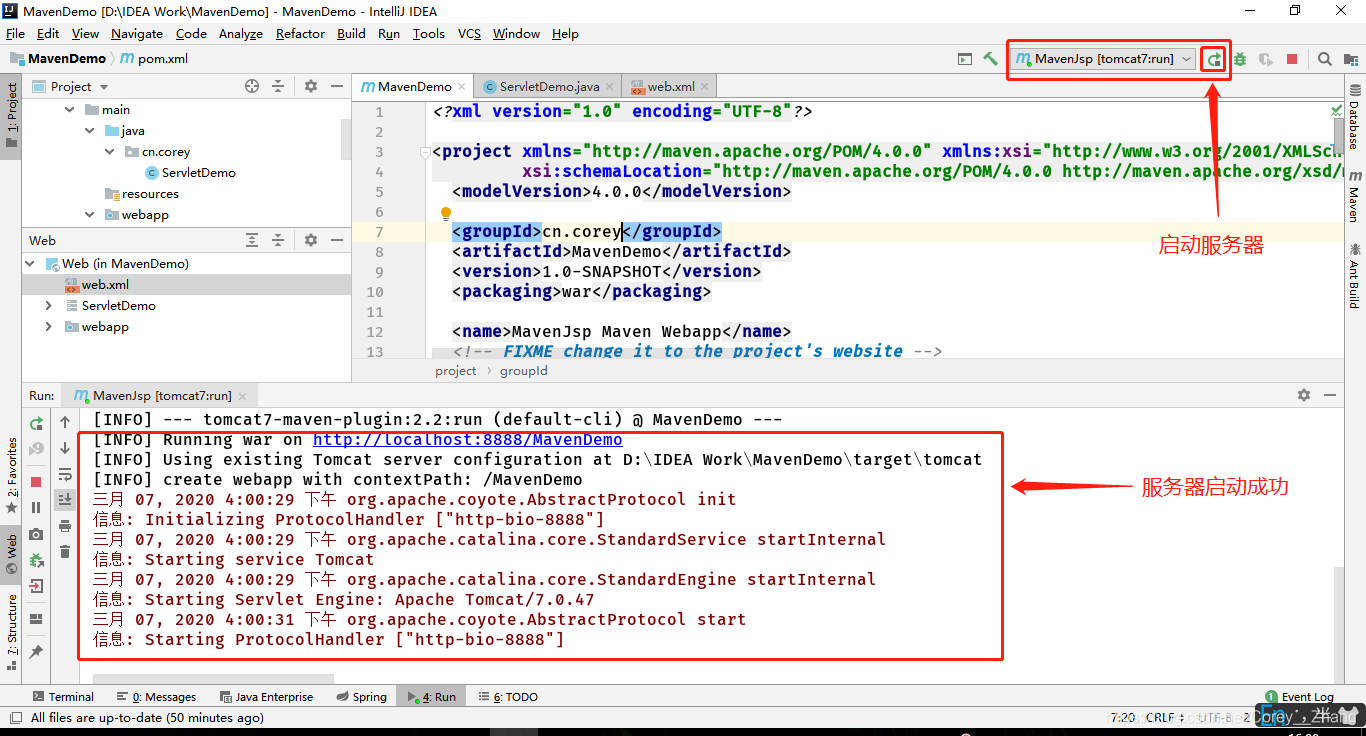1366x736 pixels.
Task: Switch to web.xml editor tab
Action: coord(671,87)
